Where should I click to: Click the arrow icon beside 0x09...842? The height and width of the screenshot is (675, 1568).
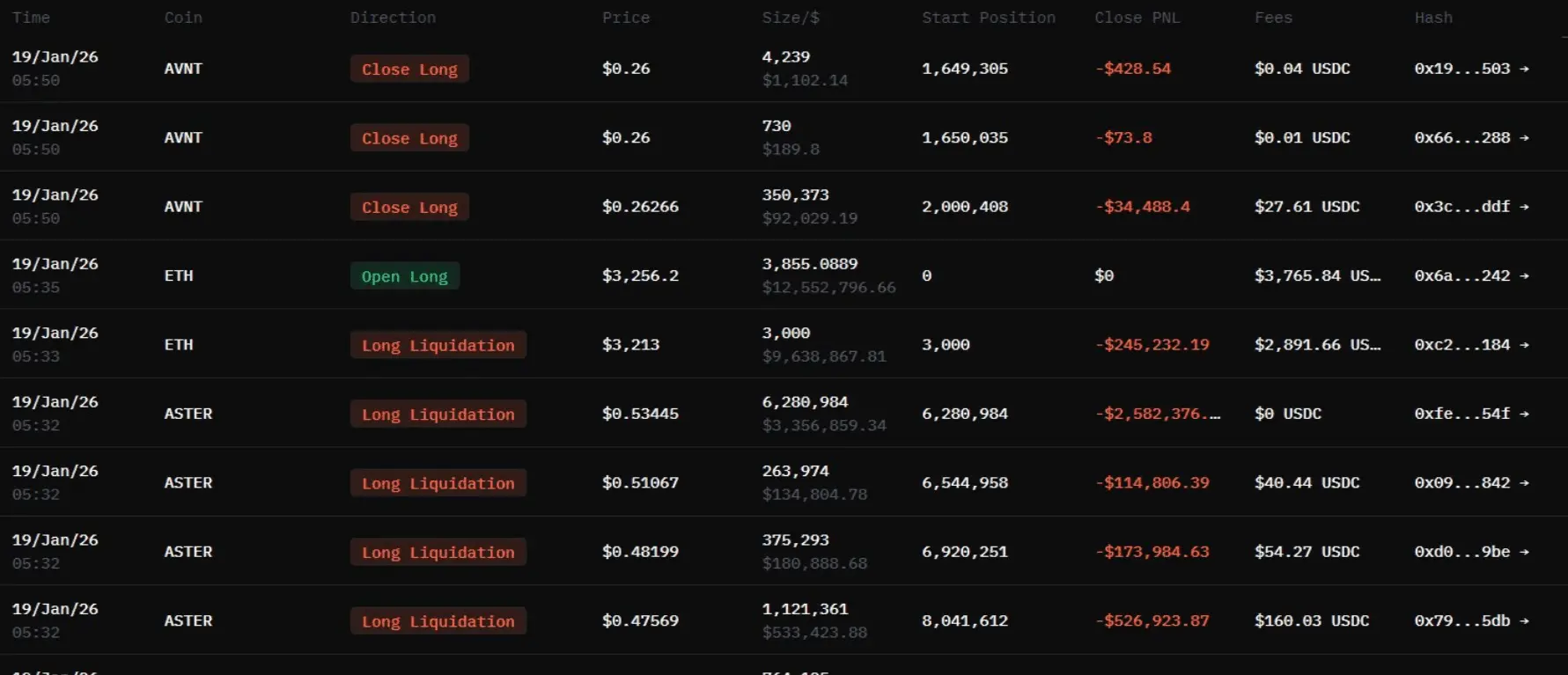pyautogui.click(x=1524, y=483)
